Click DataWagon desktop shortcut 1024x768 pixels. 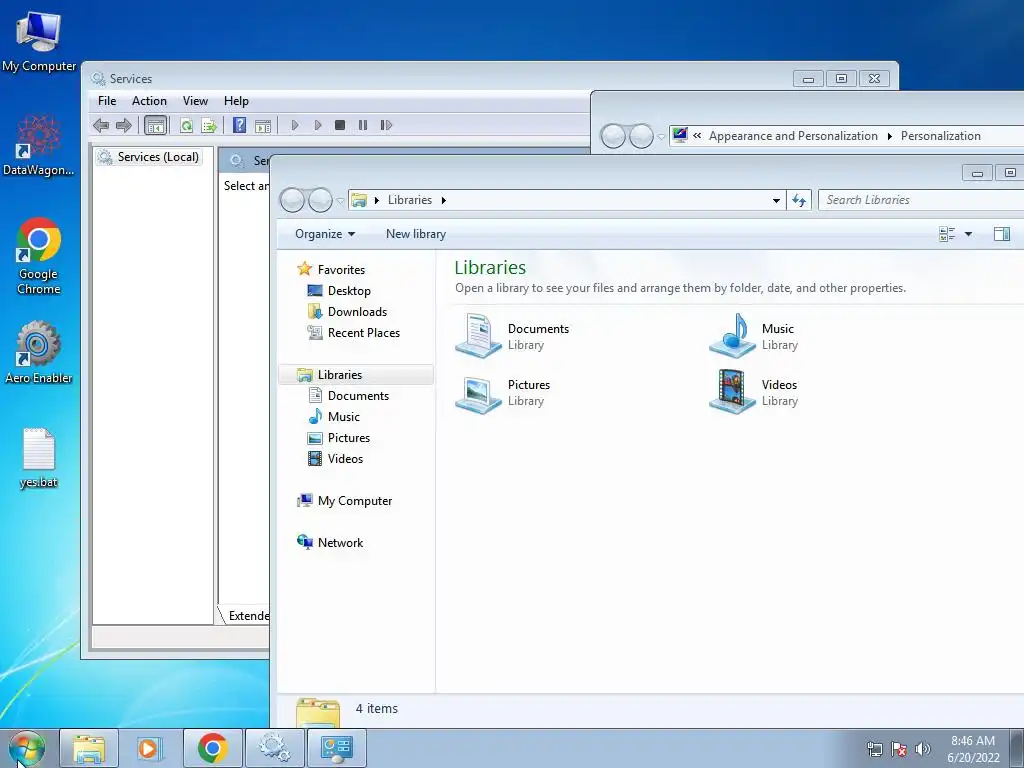coord(39,145)
